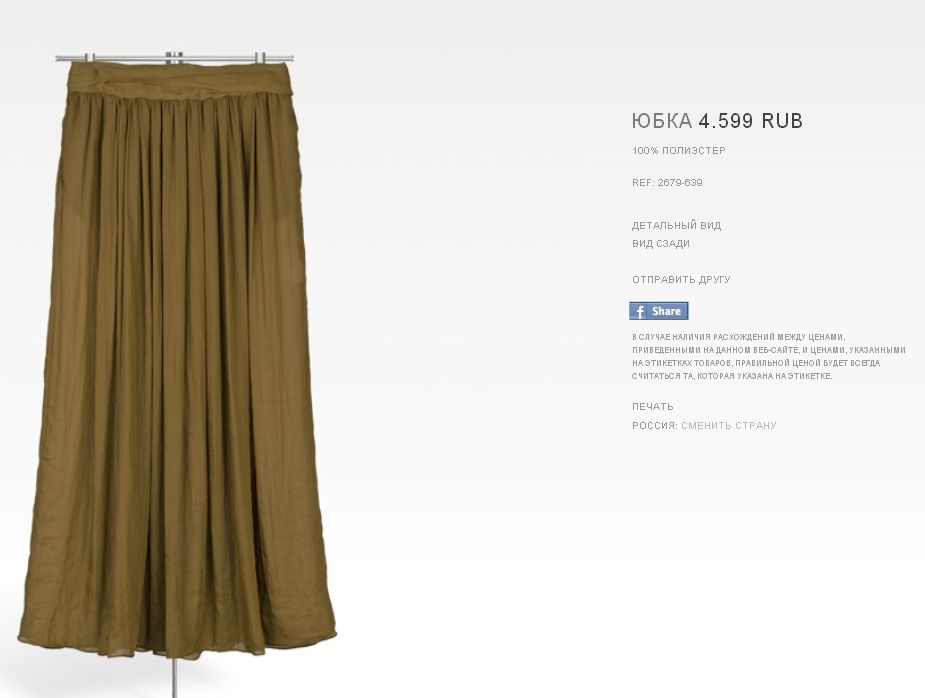Screen dimensions: 925x698
Task: Click the ПЕЧАТЬ print link
Action: (x=652, y=407)
